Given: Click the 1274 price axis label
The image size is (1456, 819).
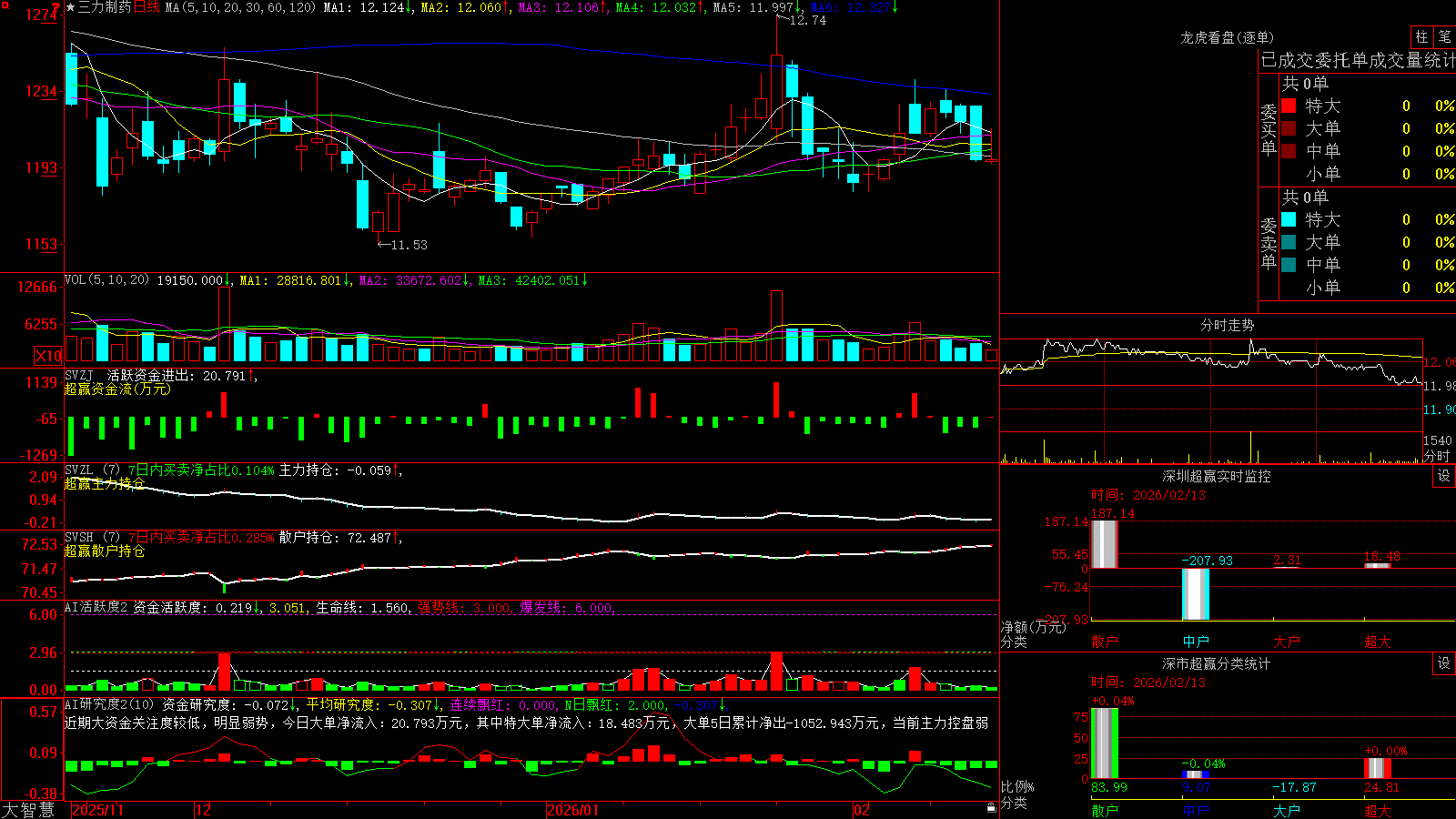Looking at the screenshot, I should pyautogui.click(x=42, y=15).
